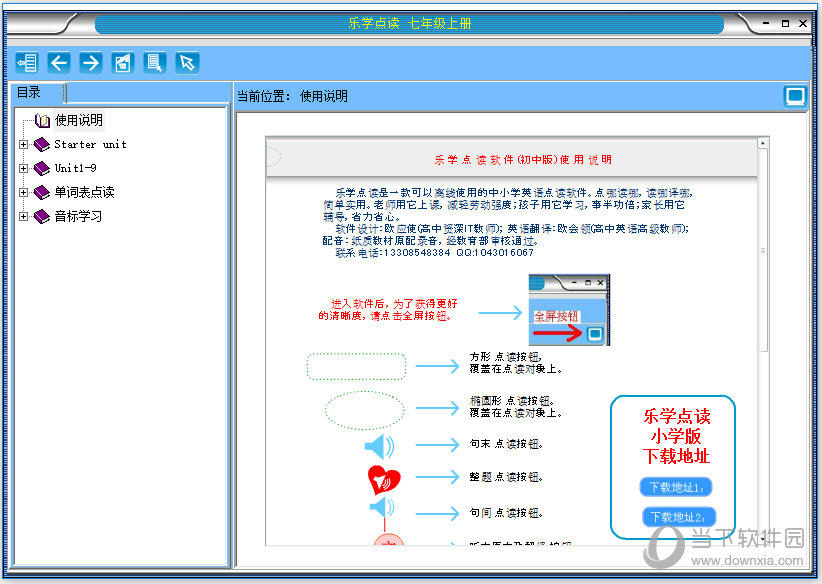Viewport: 822px width, 584px height.
Task: Click the 下载地址1 download button
Action: point(676,487)
